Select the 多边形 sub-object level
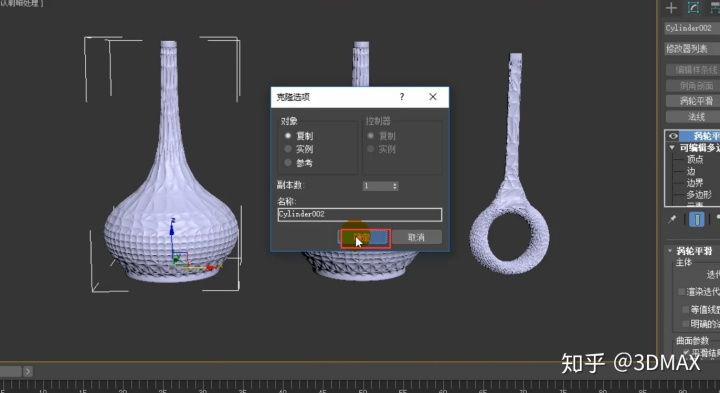 click(699, 194)
